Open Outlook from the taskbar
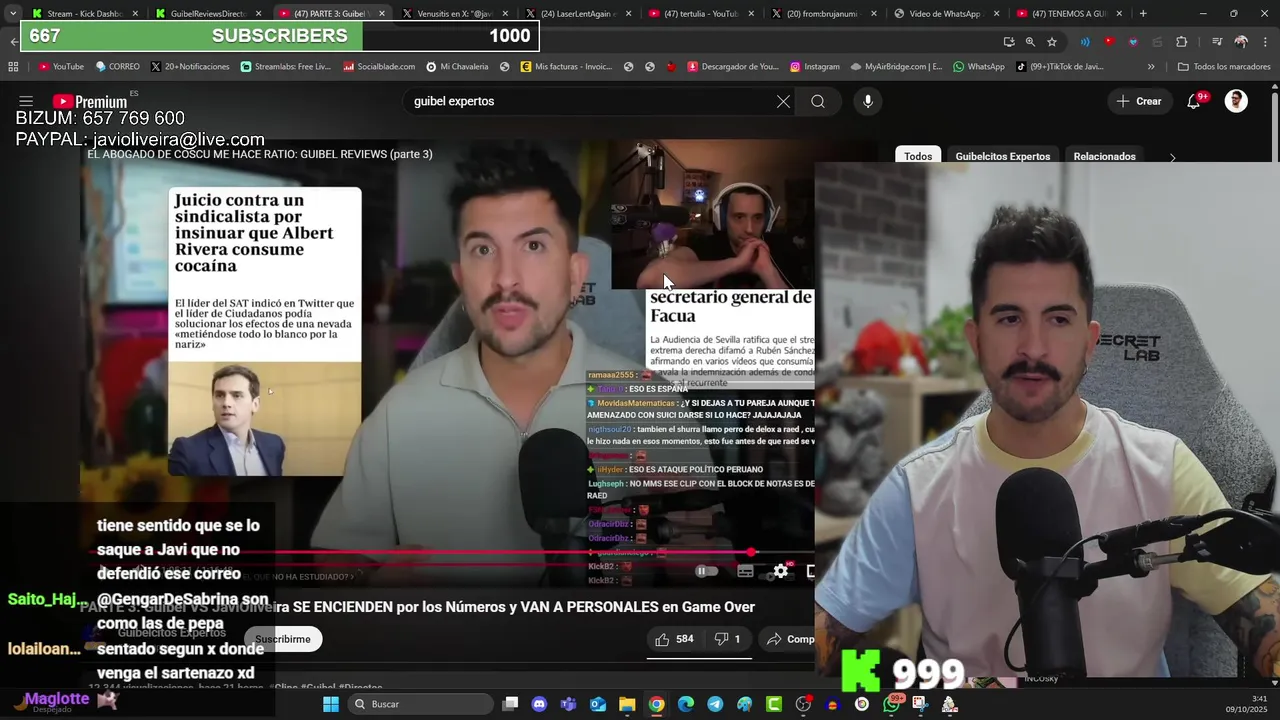The image size is (1280, 720). (x=598, y=704)
